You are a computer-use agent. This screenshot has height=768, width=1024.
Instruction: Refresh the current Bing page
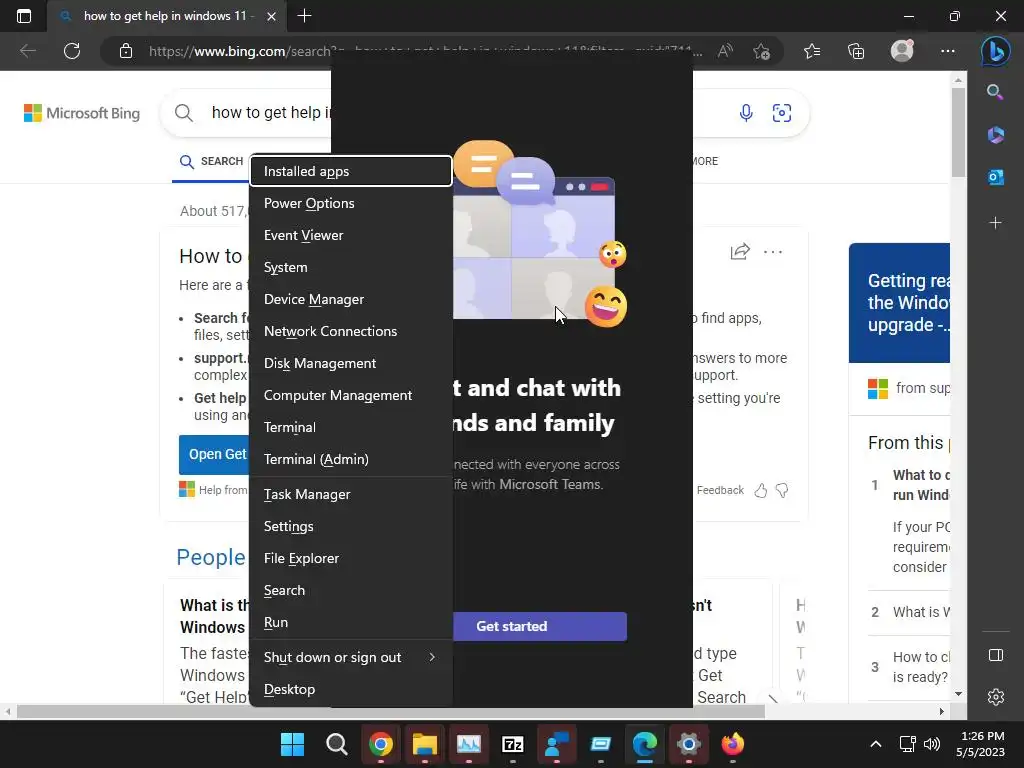pos(72,51)
